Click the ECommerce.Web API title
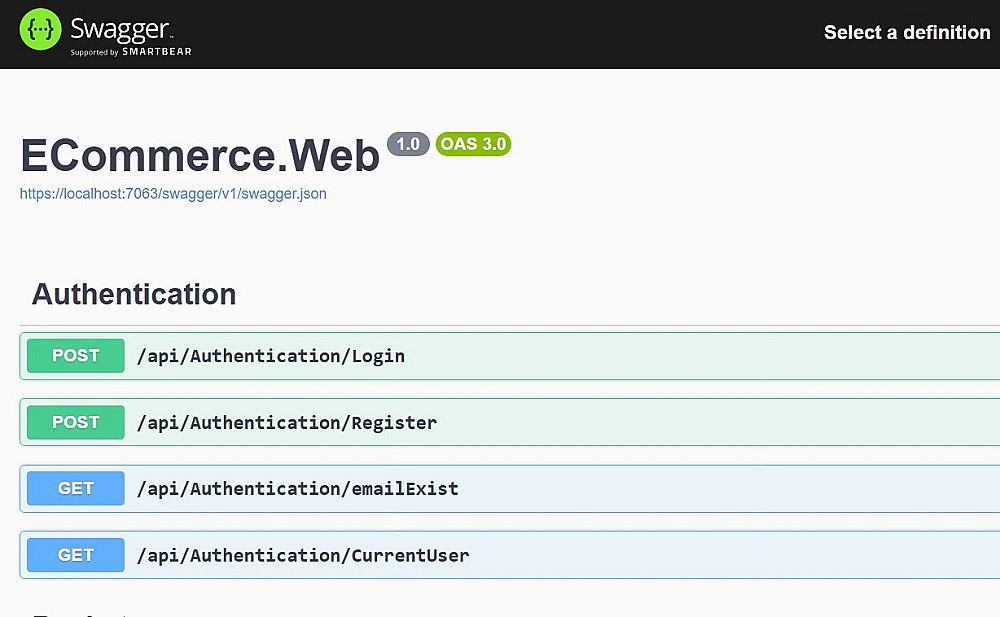The width and height of the screenshot is (1000, 617). coord(200,154)
